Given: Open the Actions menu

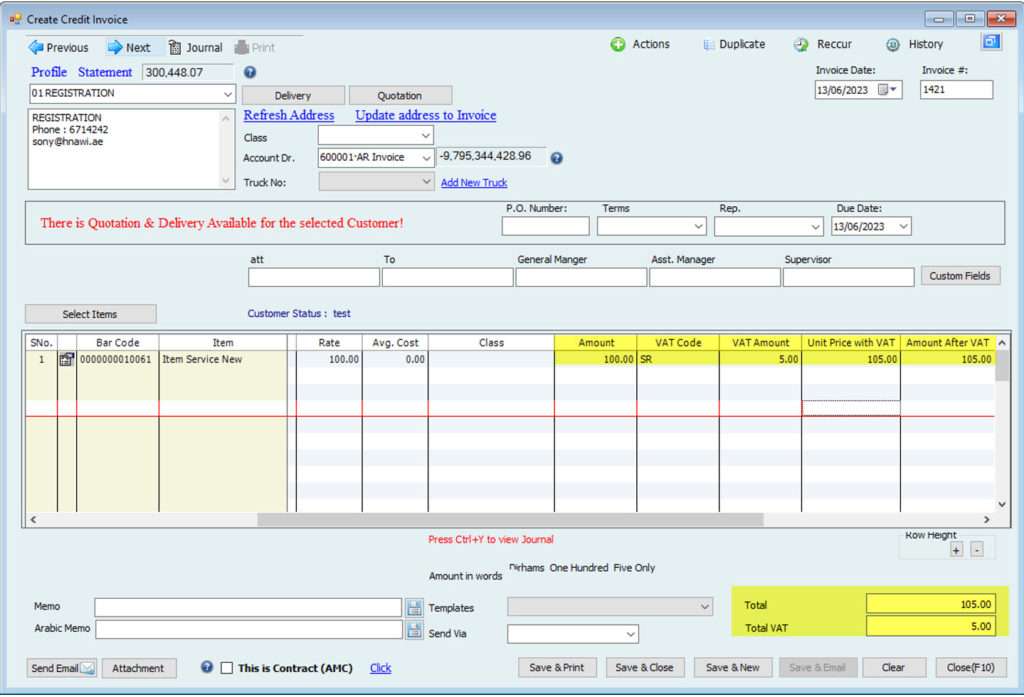Looking at the screenshot, I should pos(640,44).
